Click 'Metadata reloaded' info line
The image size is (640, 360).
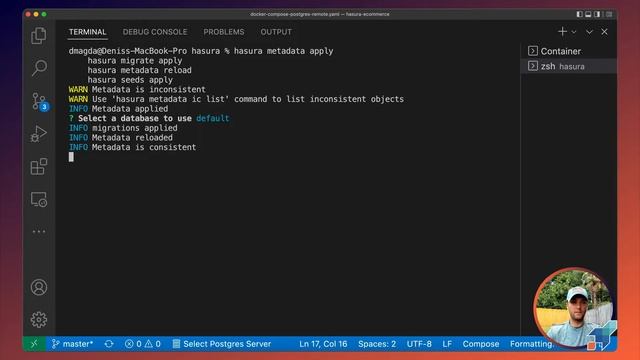[x=120, y=138]
